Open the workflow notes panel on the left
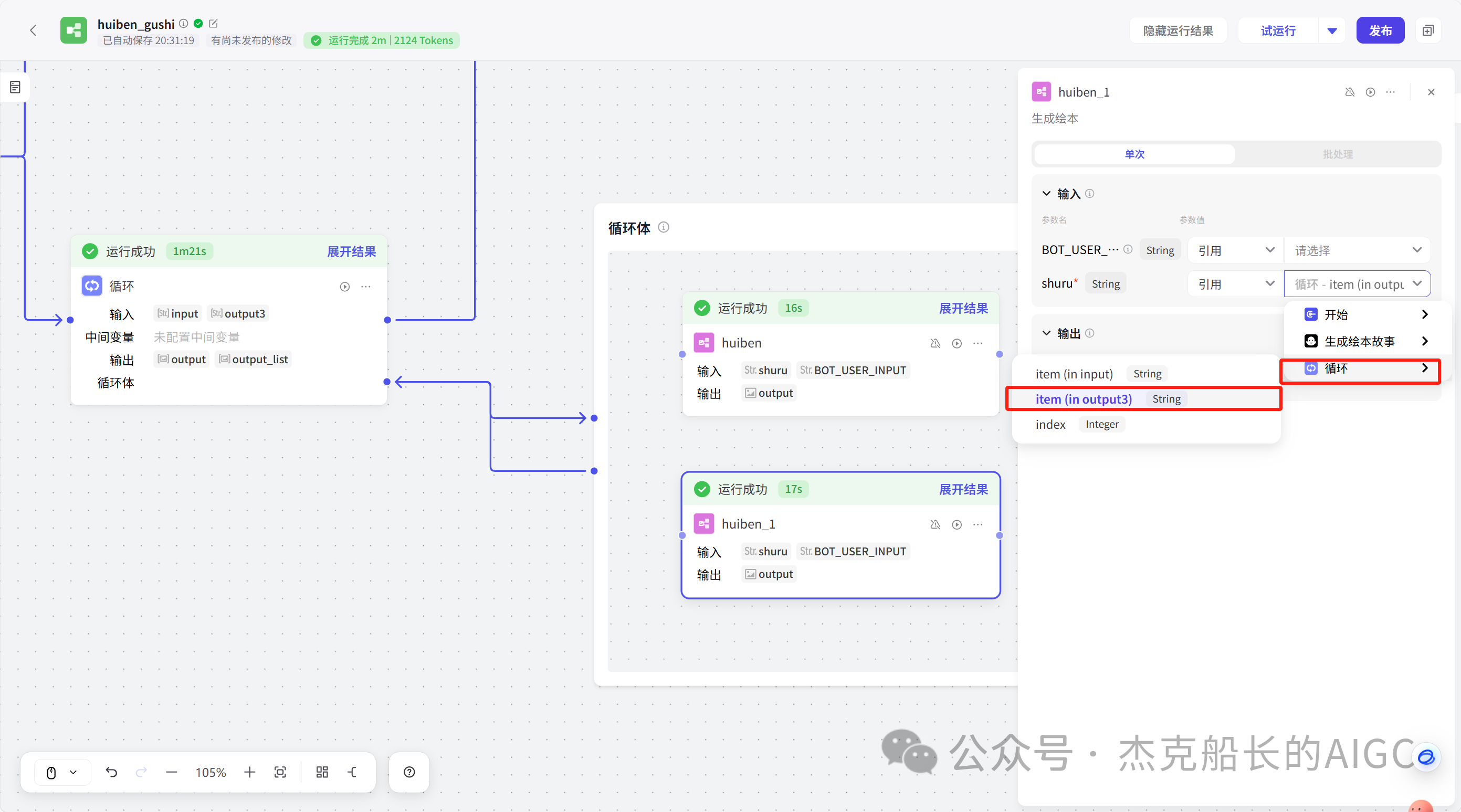The width and height of the screenshot is (1461, 812). 14,86
